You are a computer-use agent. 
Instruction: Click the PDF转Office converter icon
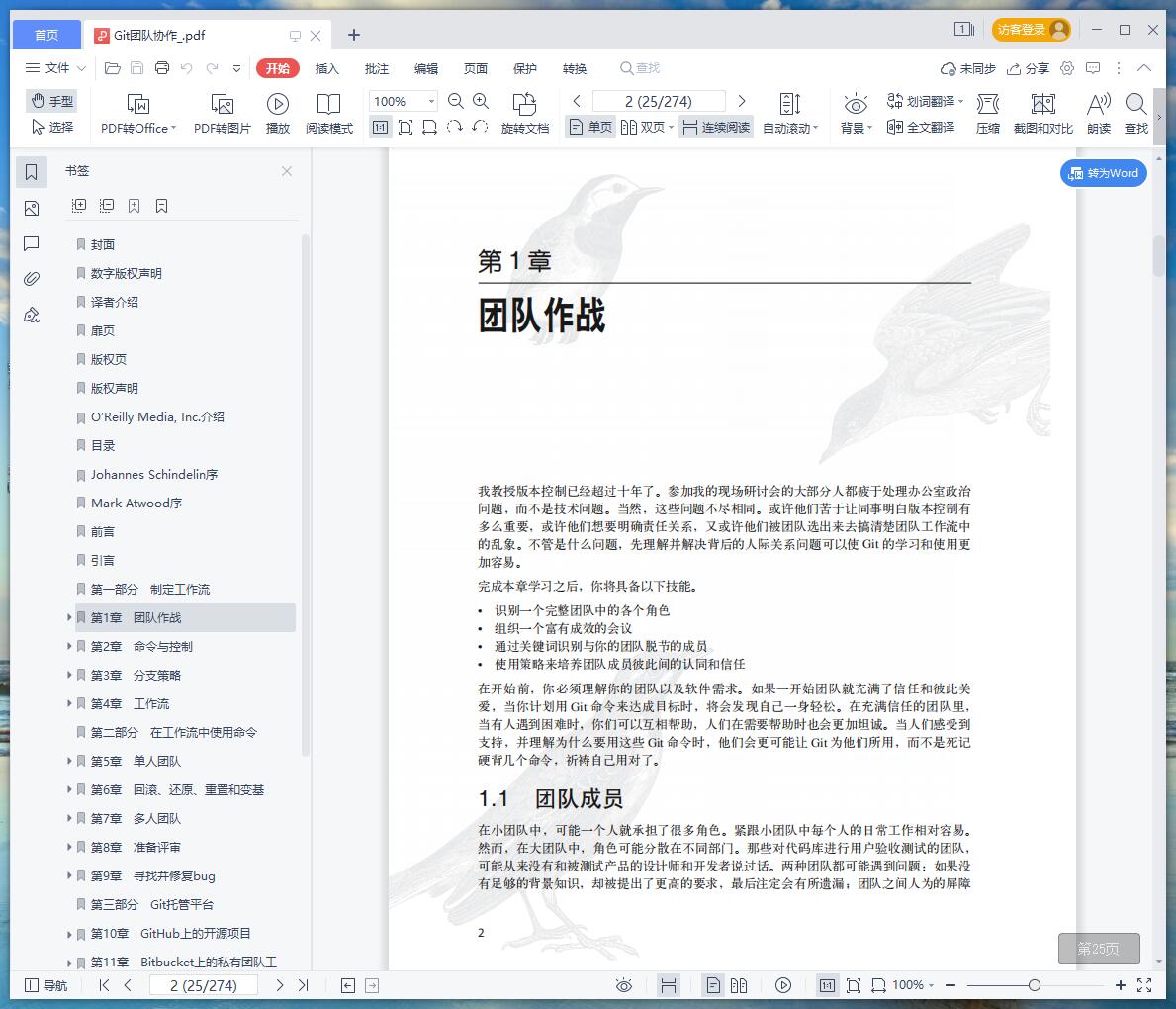pos(138,114)
